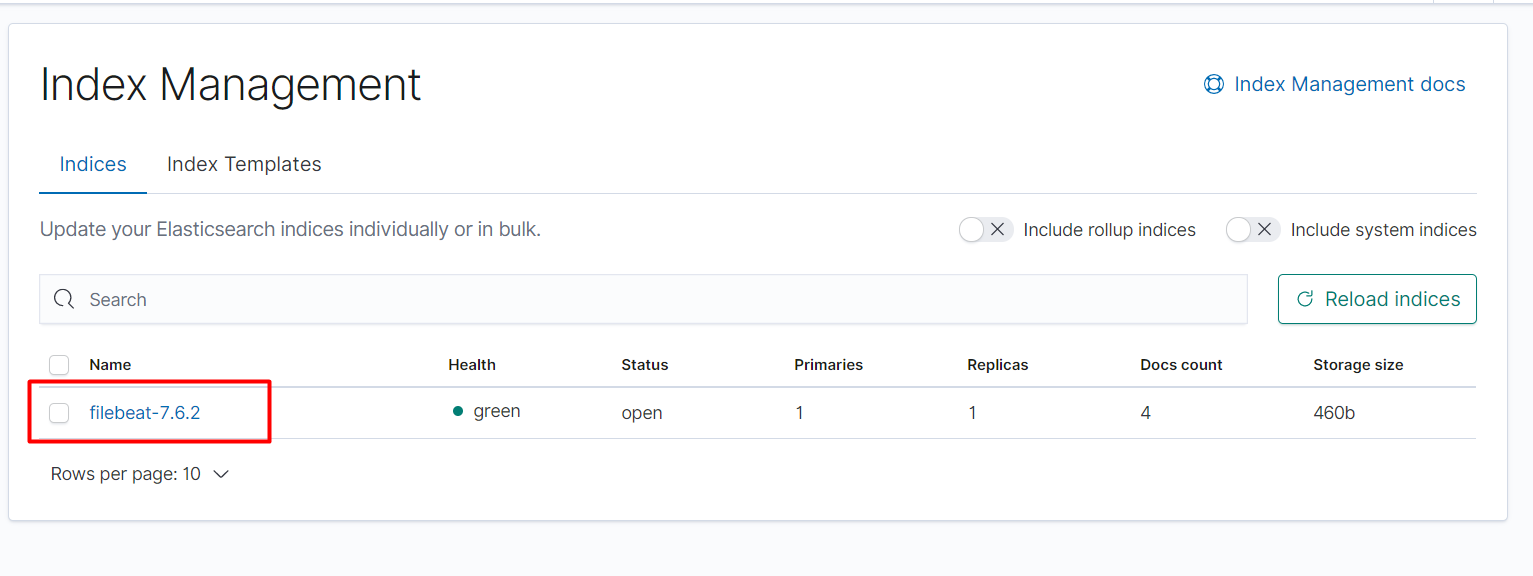Check the select-all indices header checkbox

click(x=59, y=365)
